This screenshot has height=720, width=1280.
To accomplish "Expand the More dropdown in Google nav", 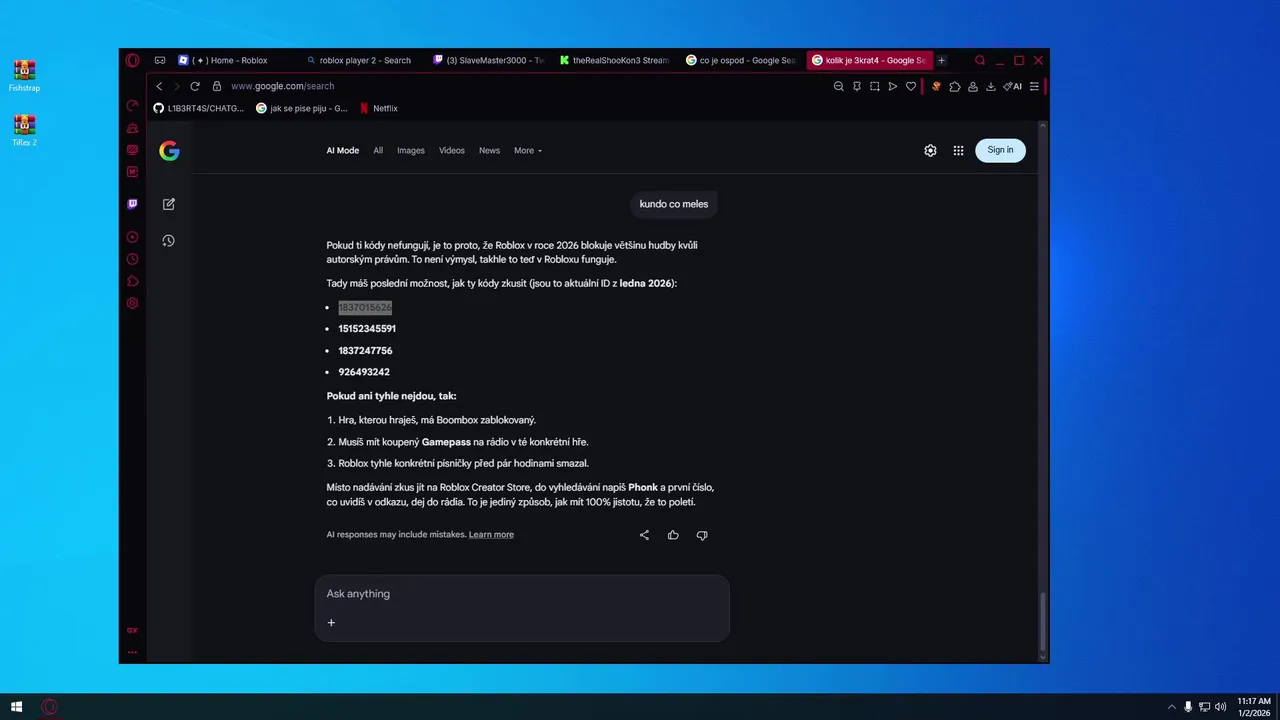I will coord(528,150).
